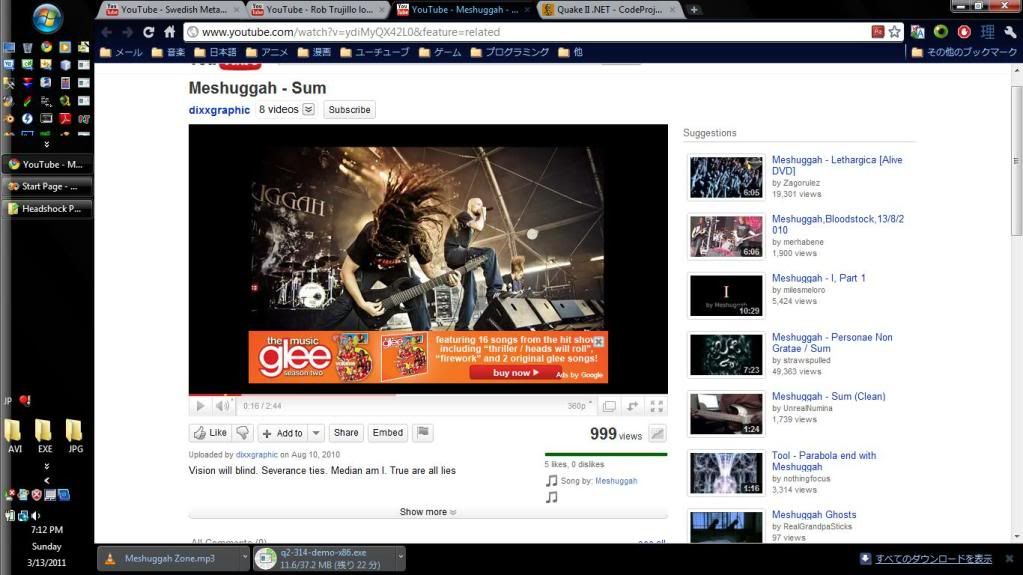Open Meshuggah - Personae Non Gratae thumbnail

tap(725, 354)
